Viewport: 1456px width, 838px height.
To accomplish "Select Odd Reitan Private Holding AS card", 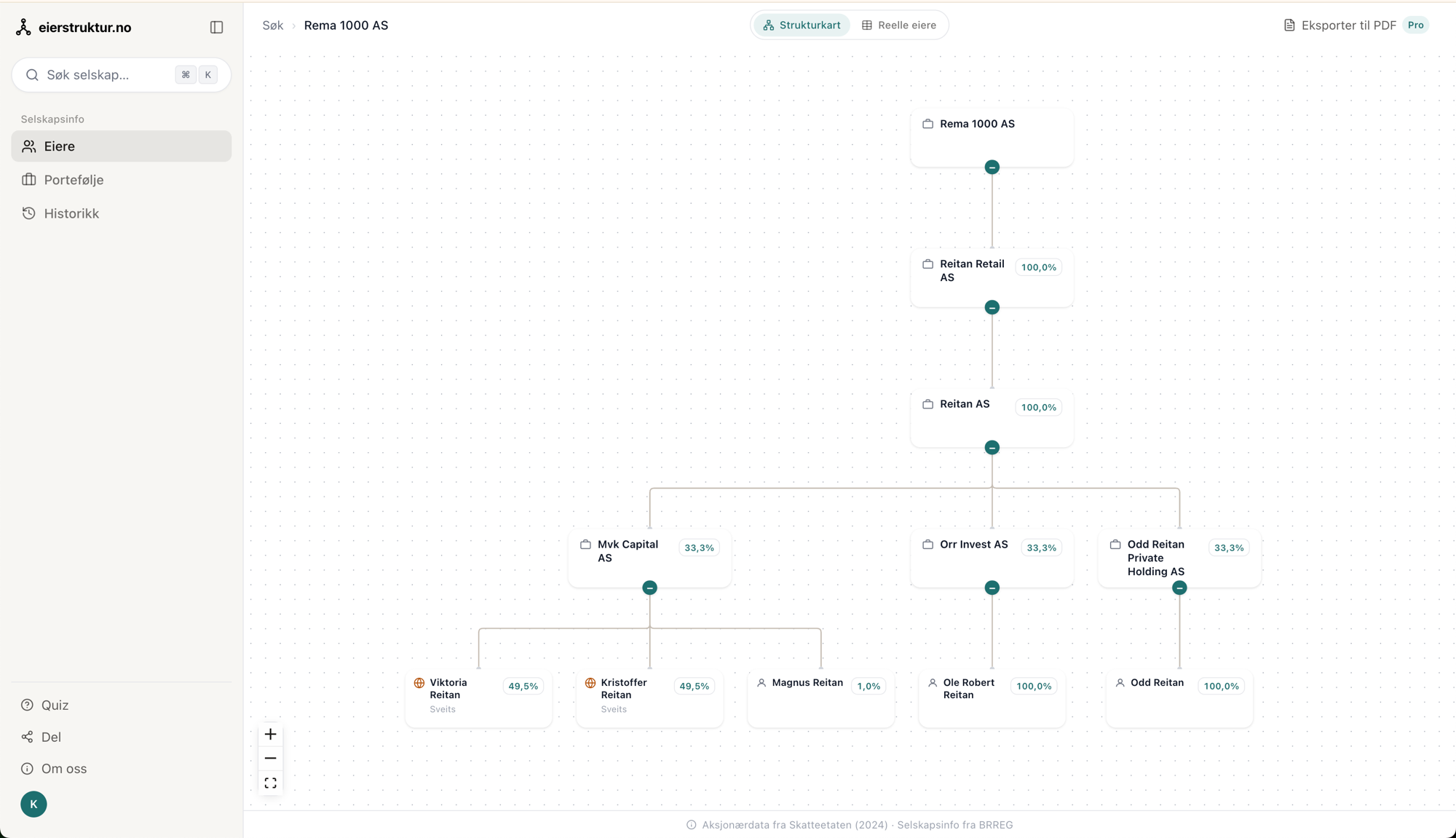I will coord(1179,558).
